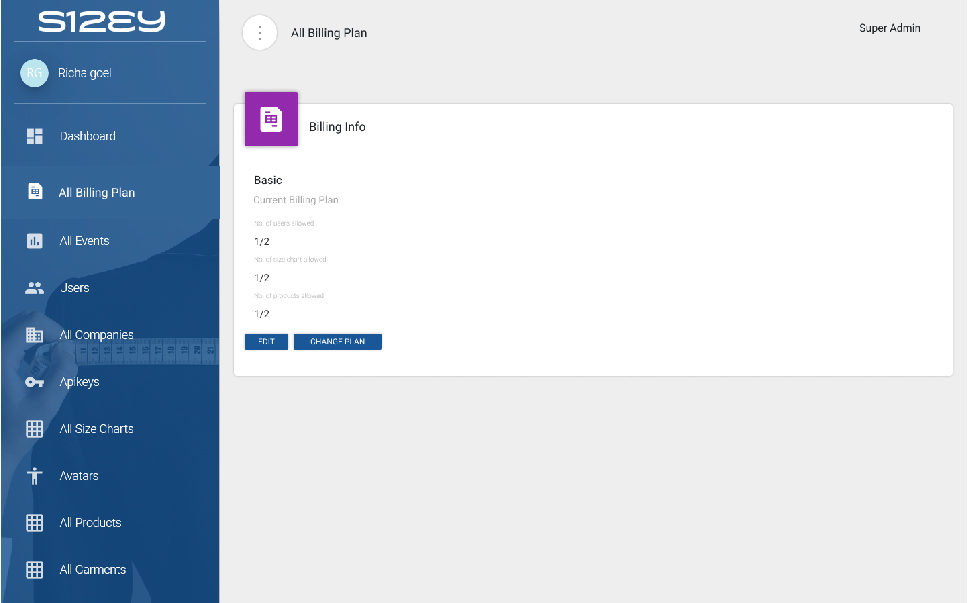Click the Super Admin label
Image resolution: width=968 pixels, height=603 pixels.
click(x=890, y=28)
